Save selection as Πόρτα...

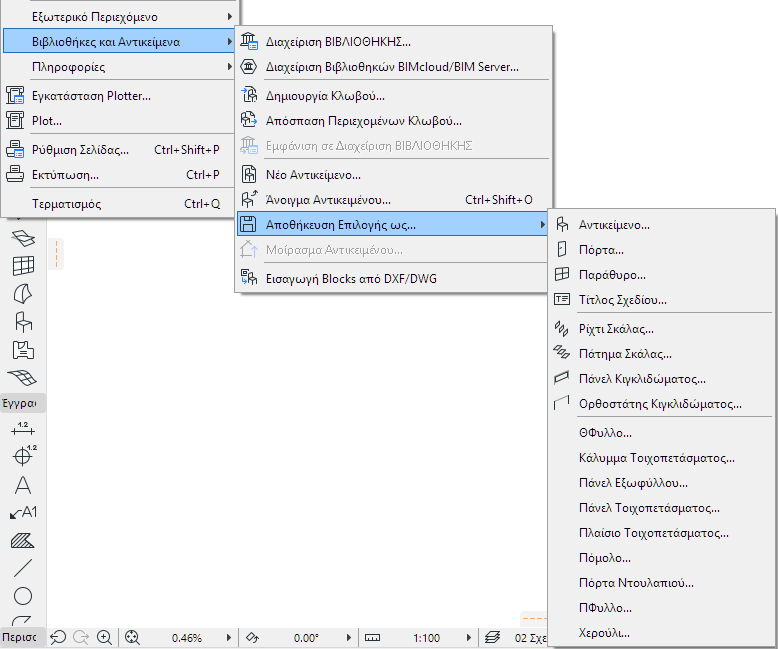click(662, 250)
